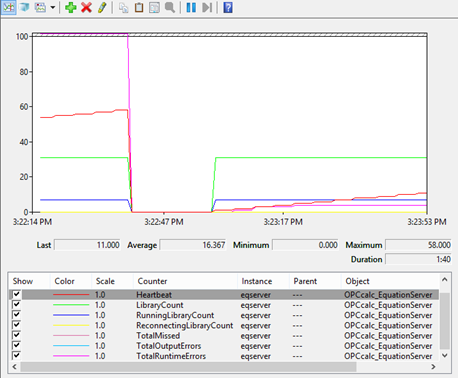Sort by the Scale column header
Image resolution: width=458 pixels, height=378 pixels.
(112, 281)
